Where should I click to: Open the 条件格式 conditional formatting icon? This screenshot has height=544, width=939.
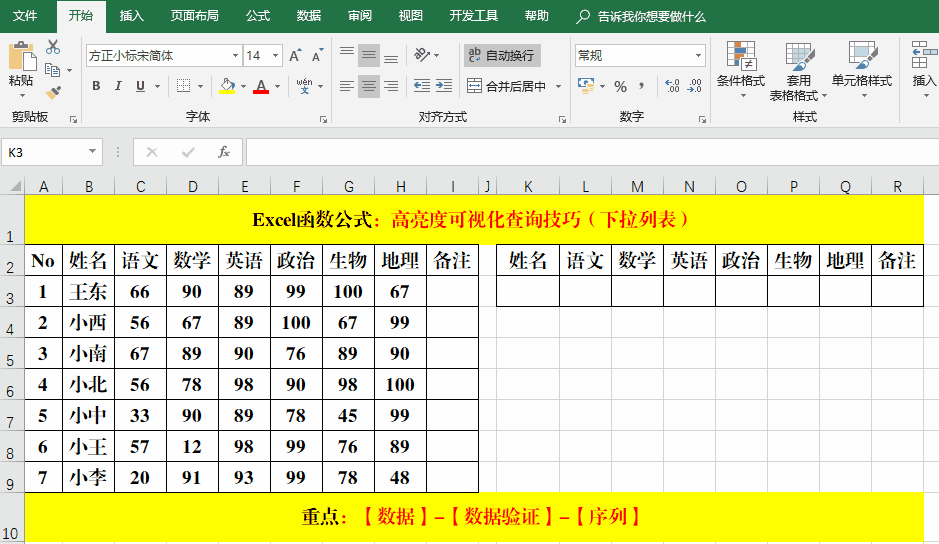[x=740, y=65]
